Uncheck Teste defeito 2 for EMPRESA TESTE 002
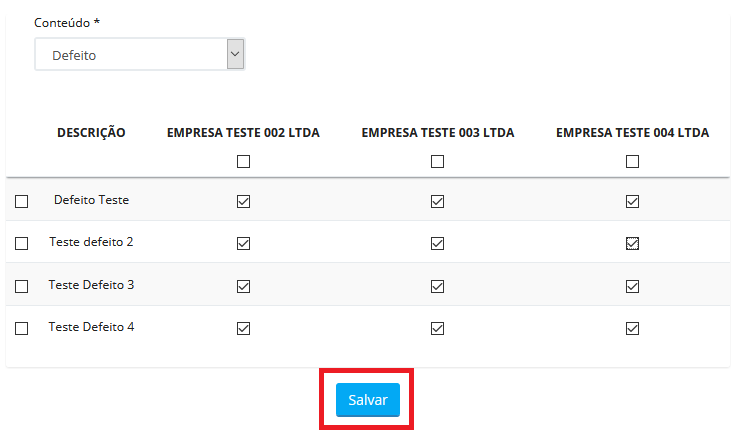The height and width of the screenshot is (433, 746). pyautogui.click(x=243, y=243)
